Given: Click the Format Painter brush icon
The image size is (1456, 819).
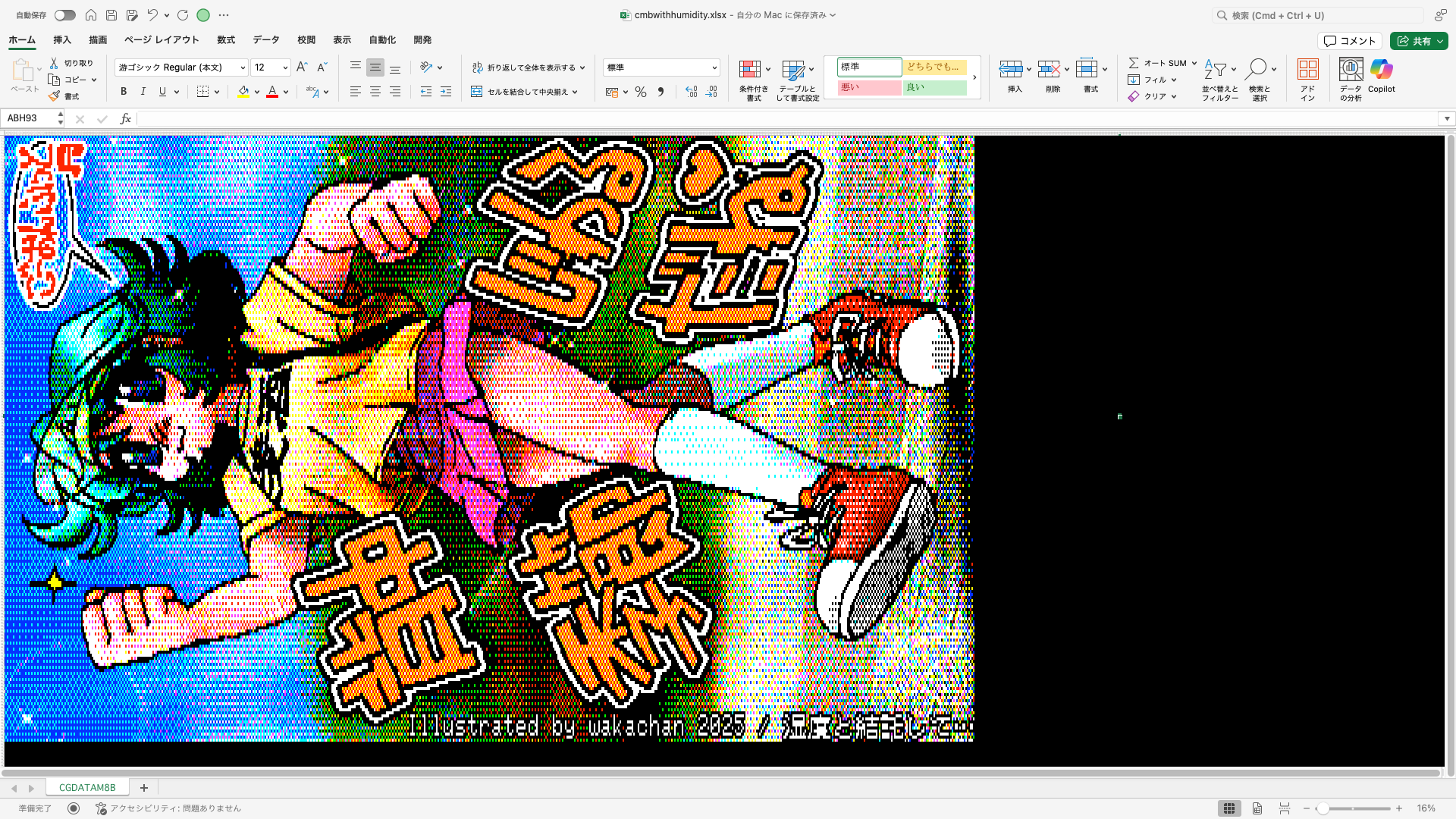Looking at the screenshot, I should (54, 96).
